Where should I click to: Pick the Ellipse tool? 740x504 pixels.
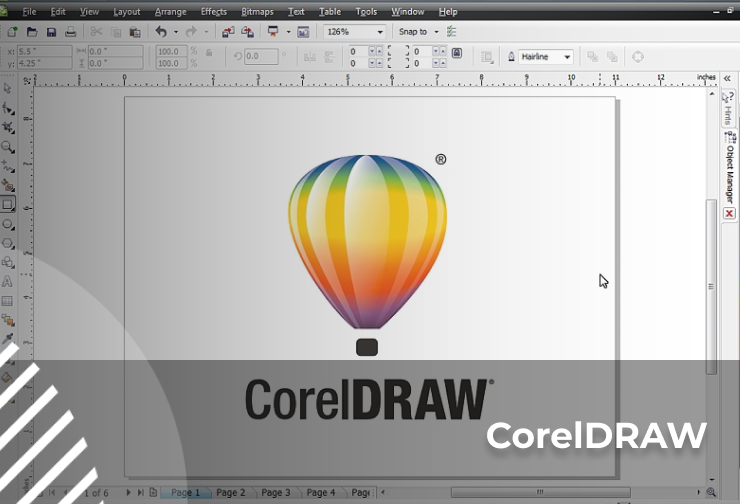click(x=8, y=224)
